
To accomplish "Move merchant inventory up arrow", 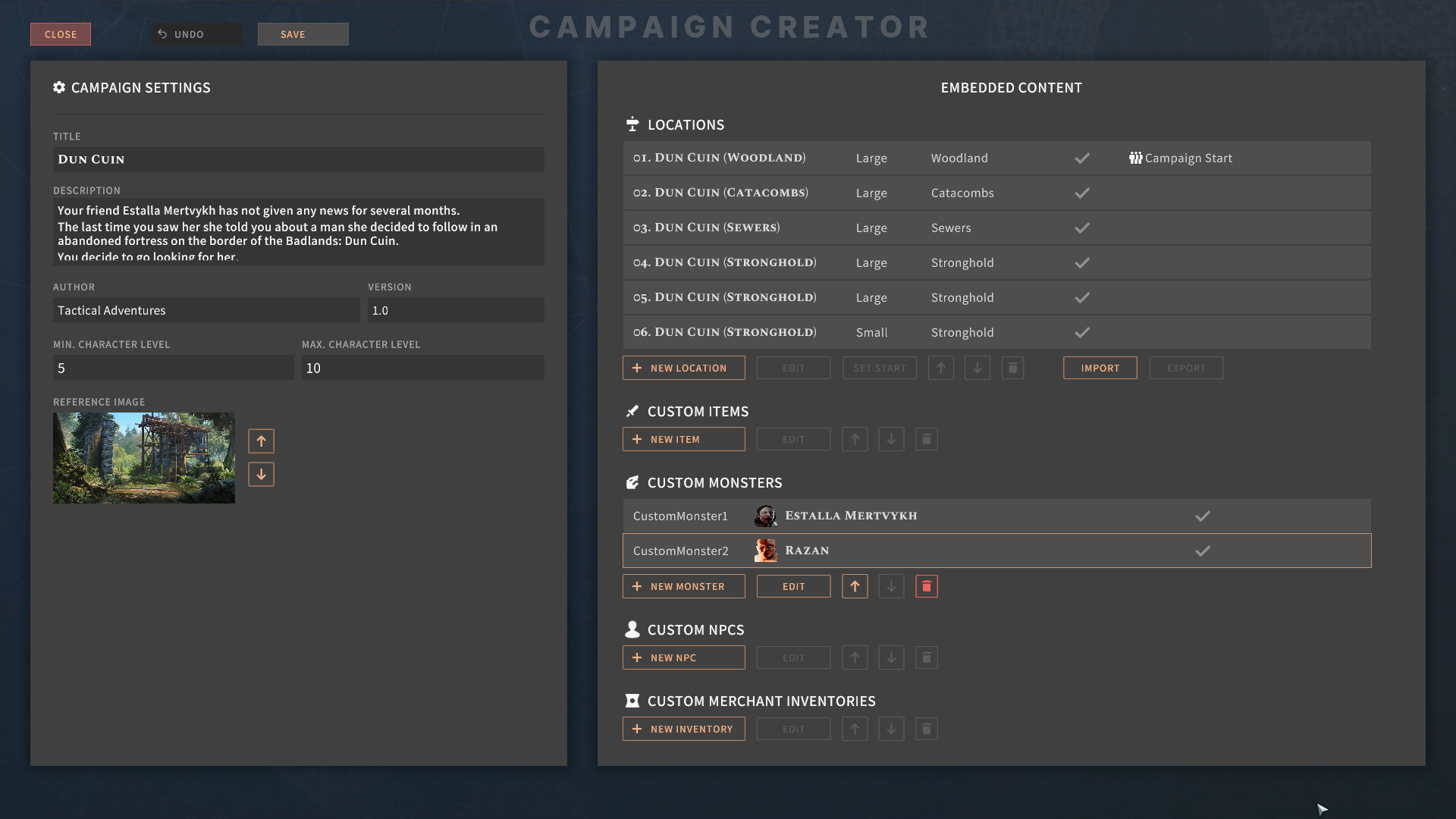I will 855,729.
